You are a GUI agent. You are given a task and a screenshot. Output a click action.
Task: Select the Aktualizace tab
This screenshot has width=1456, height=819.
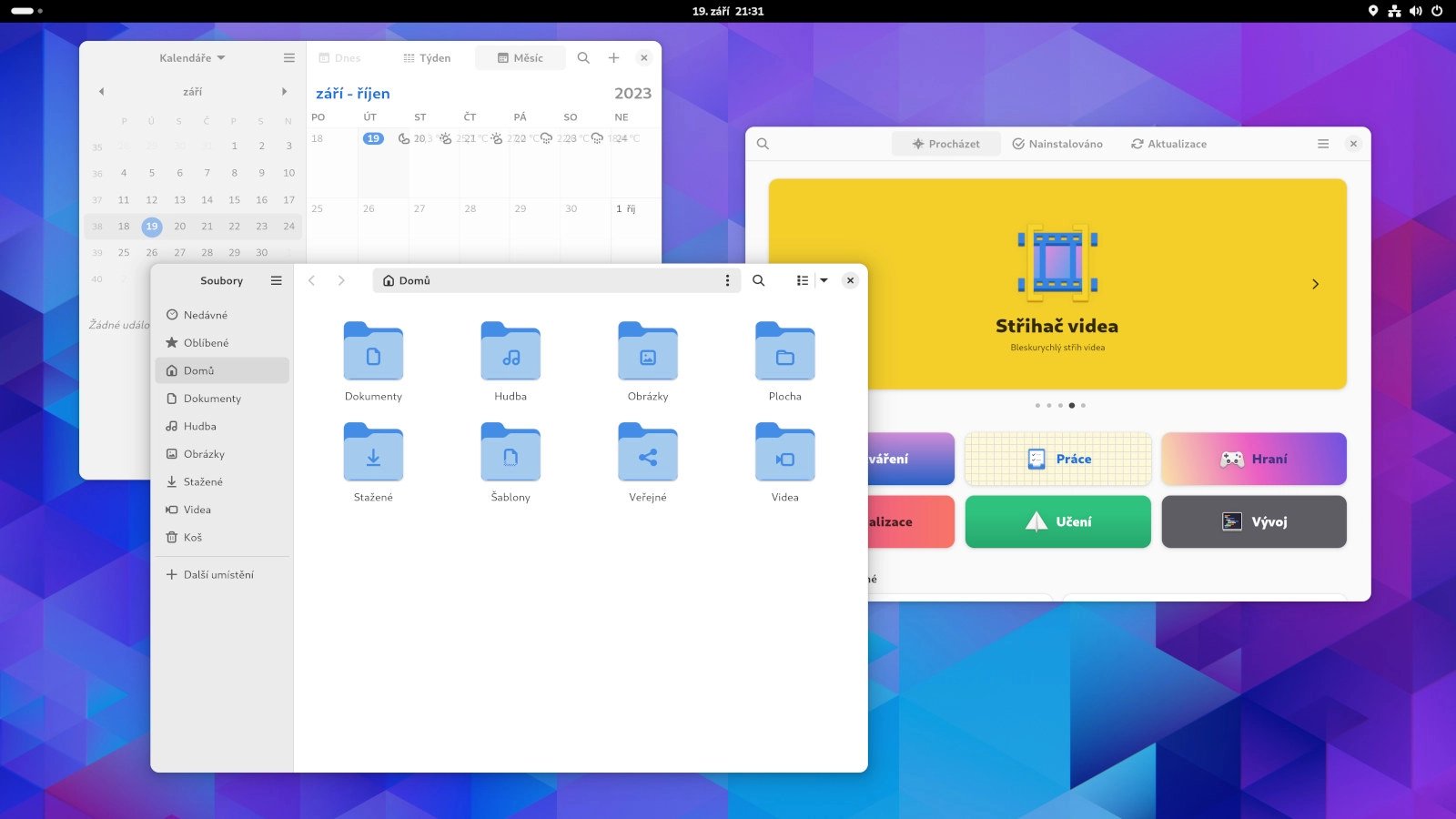[x=1169, y=144]
